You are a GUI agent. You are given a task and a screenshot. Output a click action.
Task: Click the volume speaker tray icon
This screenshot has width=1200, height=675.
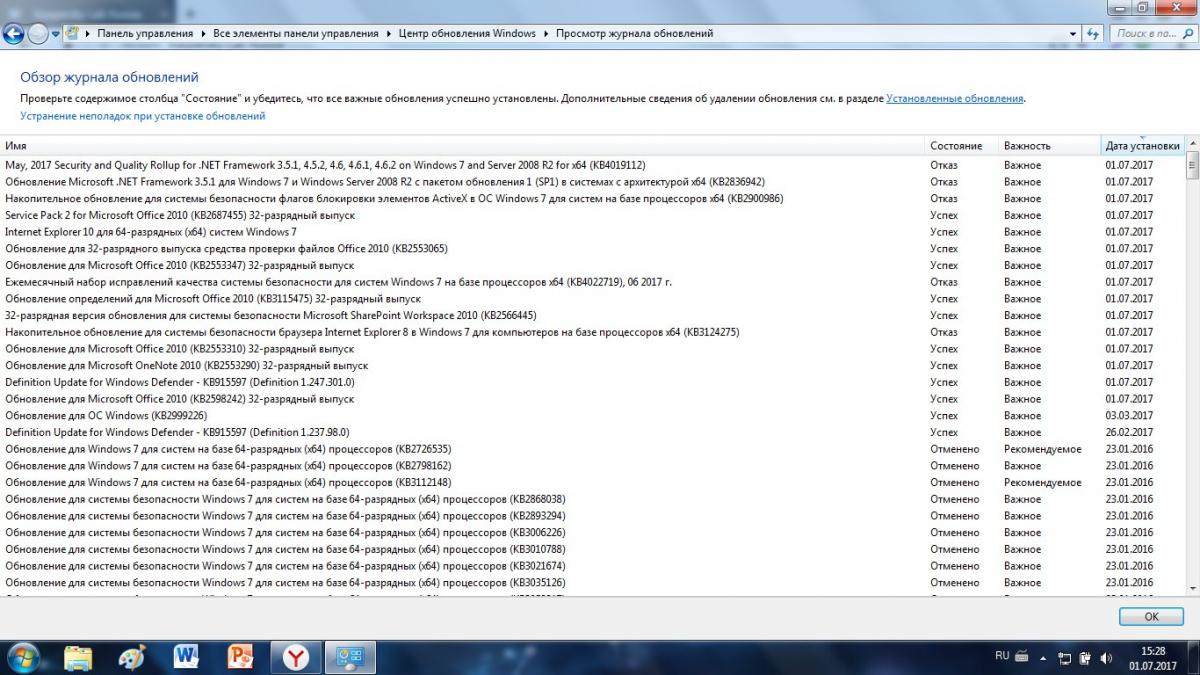(1106, 657)
